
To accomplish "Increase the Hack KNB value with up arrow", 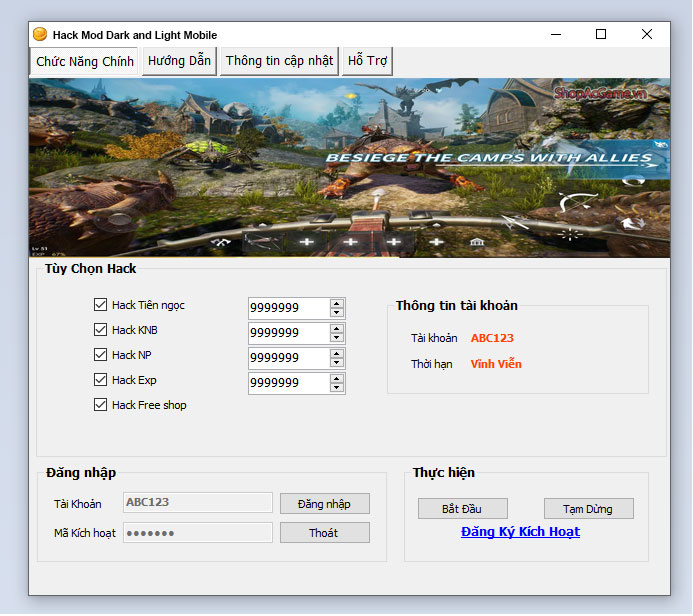I will (337, 329).
